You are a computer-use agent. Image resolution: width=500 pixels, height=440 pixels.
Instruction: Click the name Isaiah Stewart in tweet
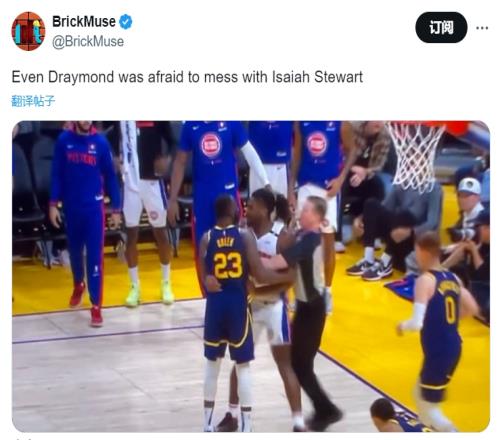[317, 77]
